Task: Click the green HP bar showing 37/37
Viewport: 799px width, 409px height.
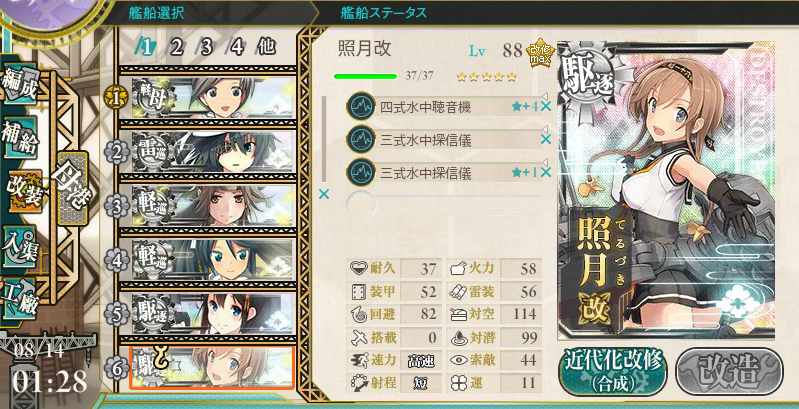Action: 365,76
